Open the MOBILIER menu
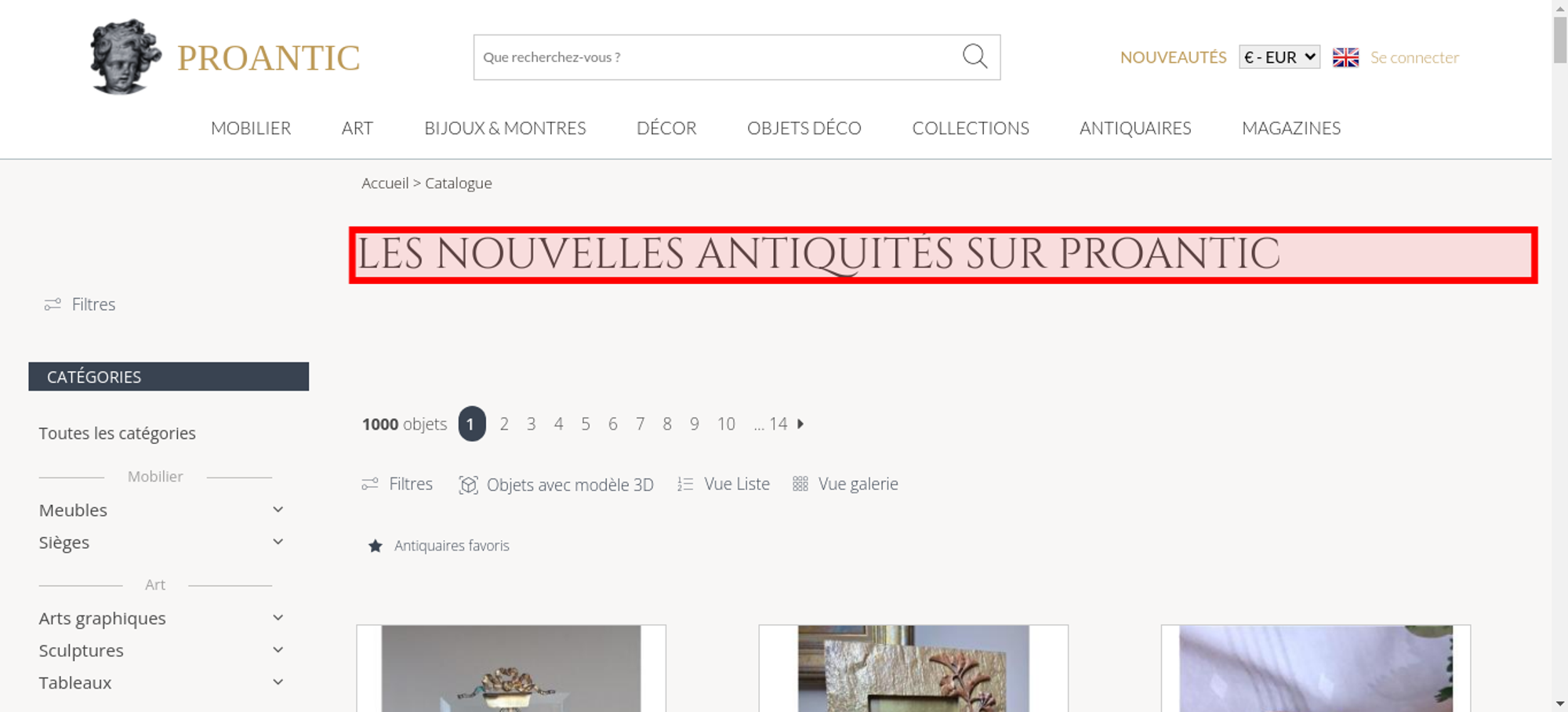1568x712 pixels. click(x=251, y=128)
